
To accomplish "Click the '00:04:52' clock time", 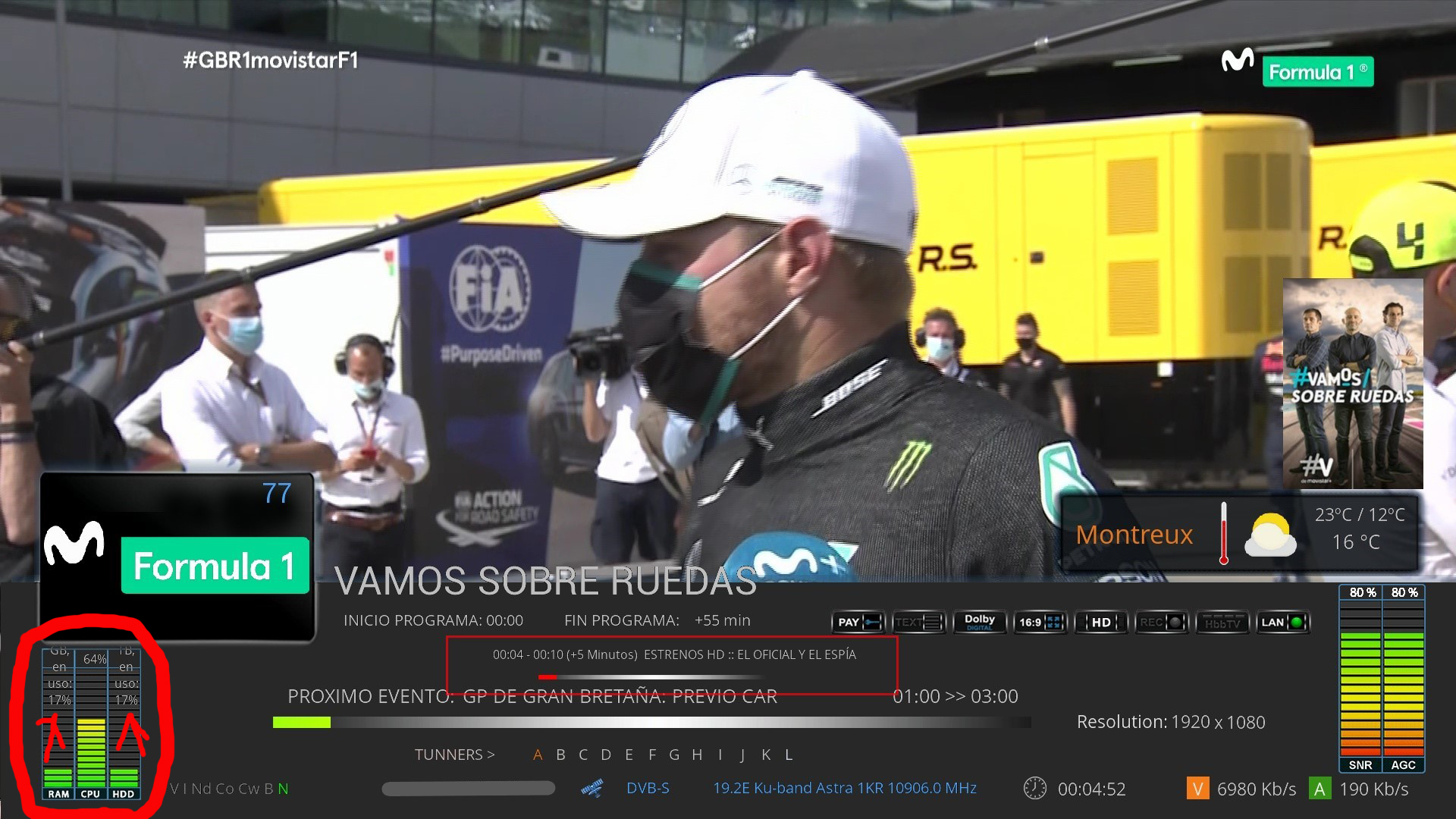I will pos(1092,789).
